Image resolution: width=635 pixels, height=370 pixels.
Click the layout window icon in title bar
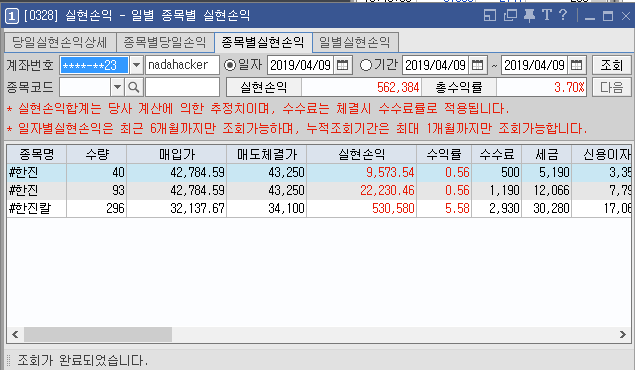pyautogui.click(x=490, y=15)
